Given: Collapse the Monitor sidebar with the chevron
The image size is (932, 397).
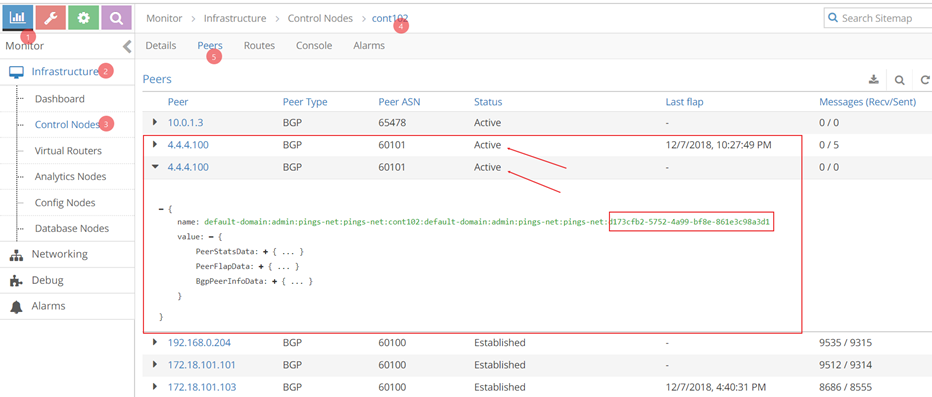Looking at the screenshot, I should (127, 46).
